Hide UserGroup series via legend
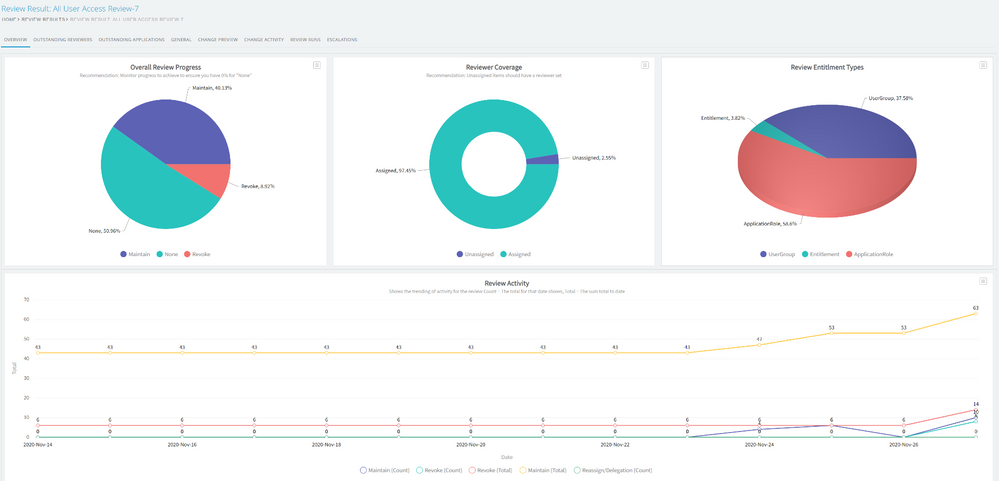 point(779,254)
